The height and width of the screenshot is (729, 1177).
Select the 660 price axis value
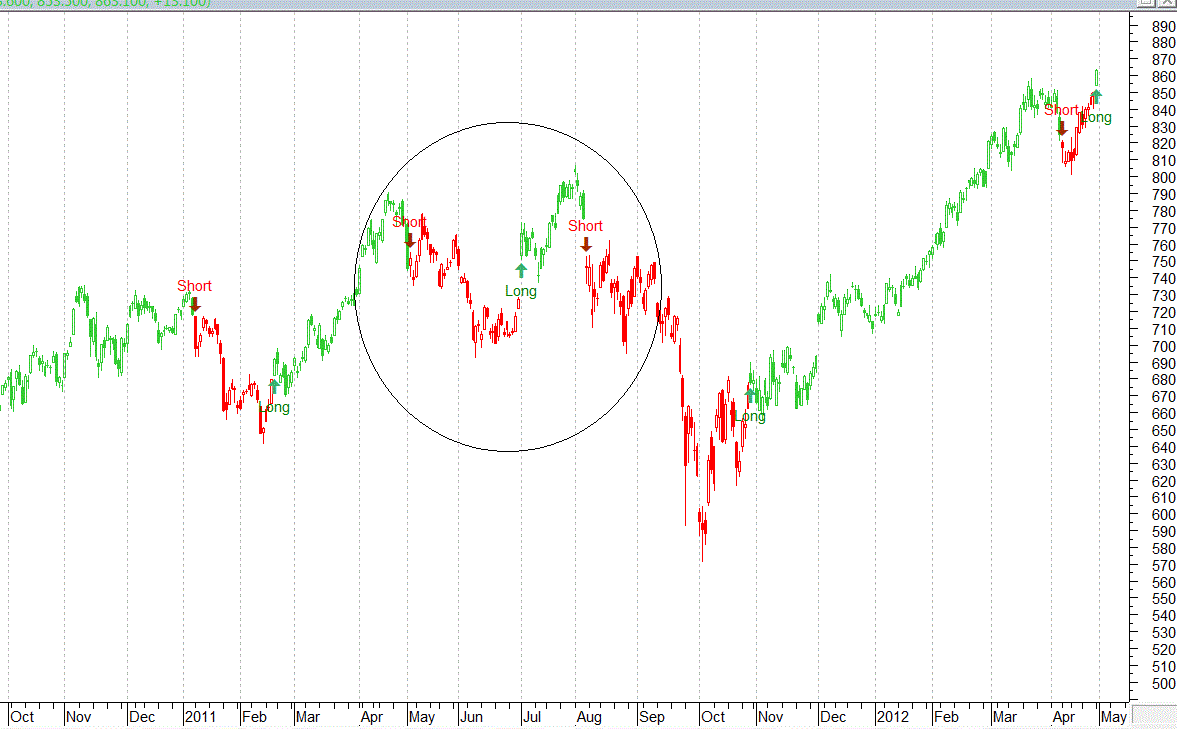1163,414
